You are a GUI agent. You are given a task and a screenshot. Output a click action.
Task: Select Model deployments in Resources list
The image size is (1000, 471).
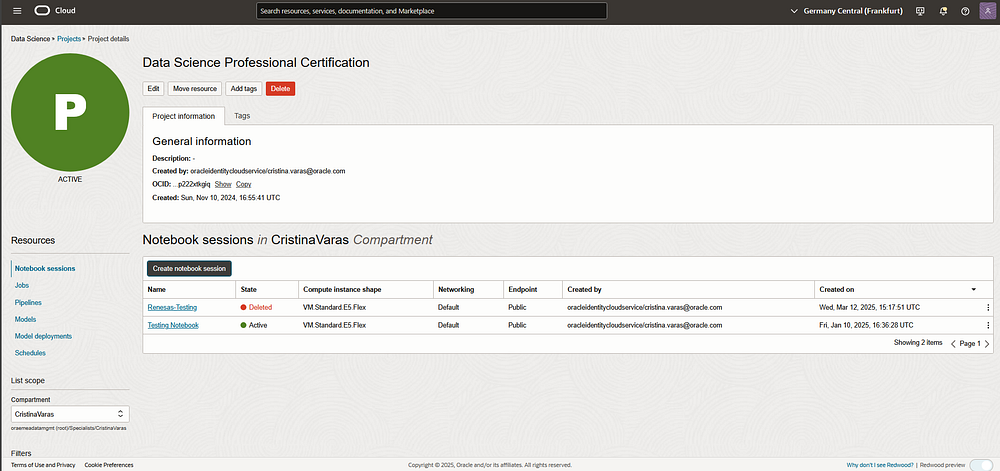[43, 336]
